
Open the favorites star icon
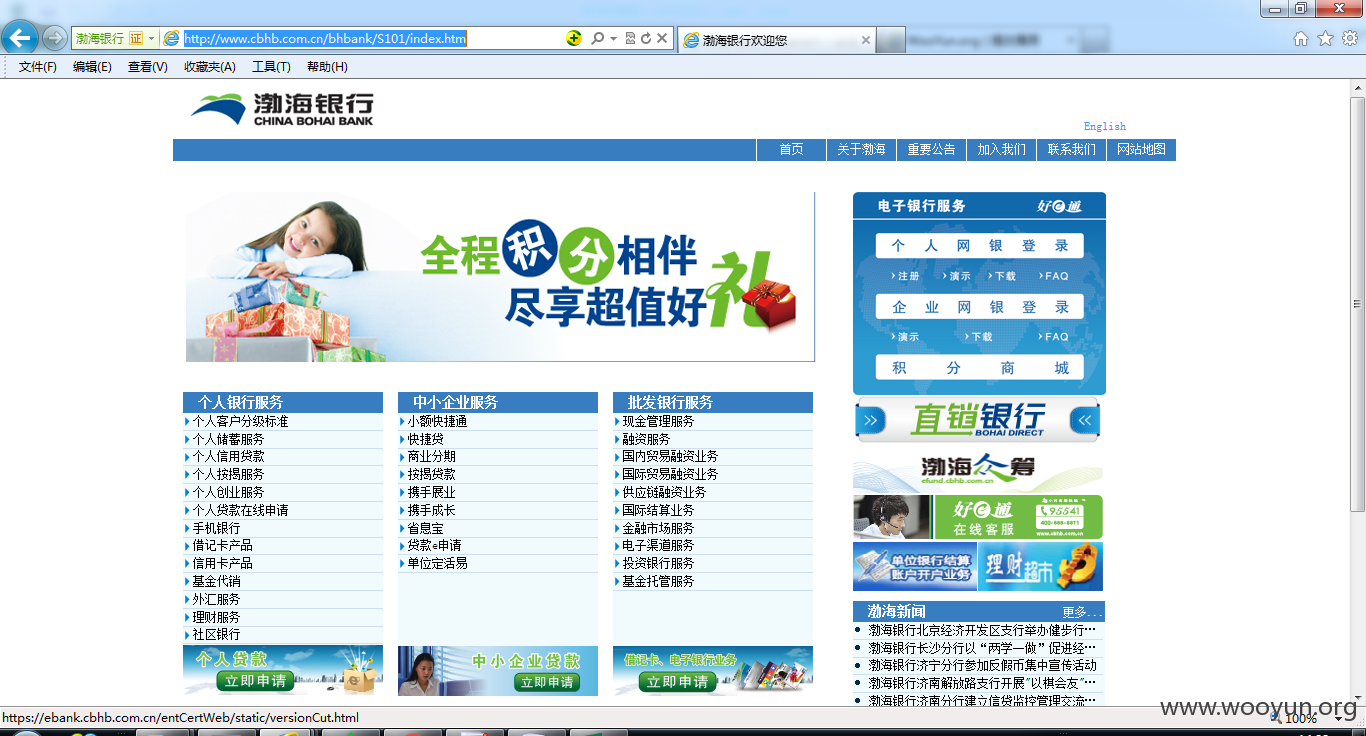[x=1325, y=38]
